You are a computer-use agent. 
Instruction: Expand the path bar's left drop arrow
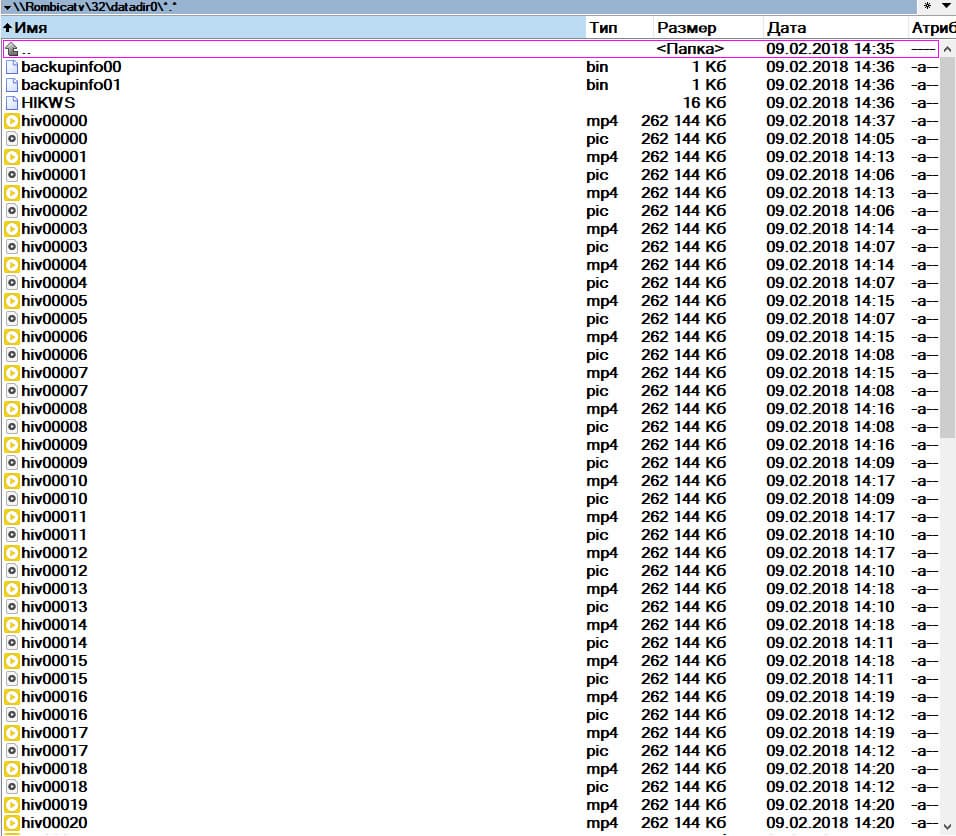(x=7, y=8)
